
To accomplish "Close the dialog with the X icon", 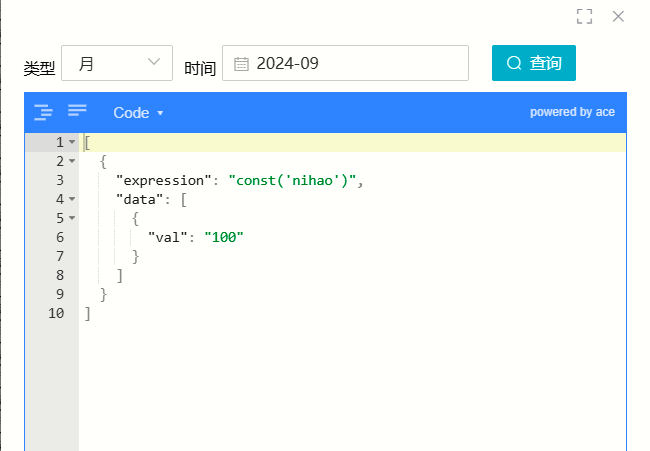I will 618,17.
